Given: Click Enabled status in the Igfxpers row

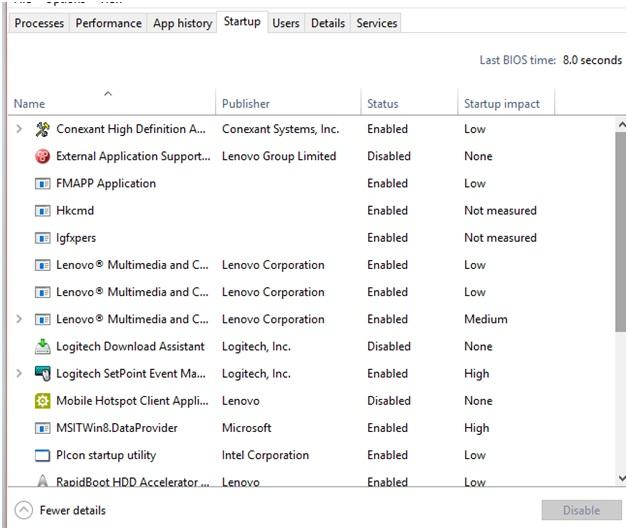Looking at the screenshot, I should point(387,238).
